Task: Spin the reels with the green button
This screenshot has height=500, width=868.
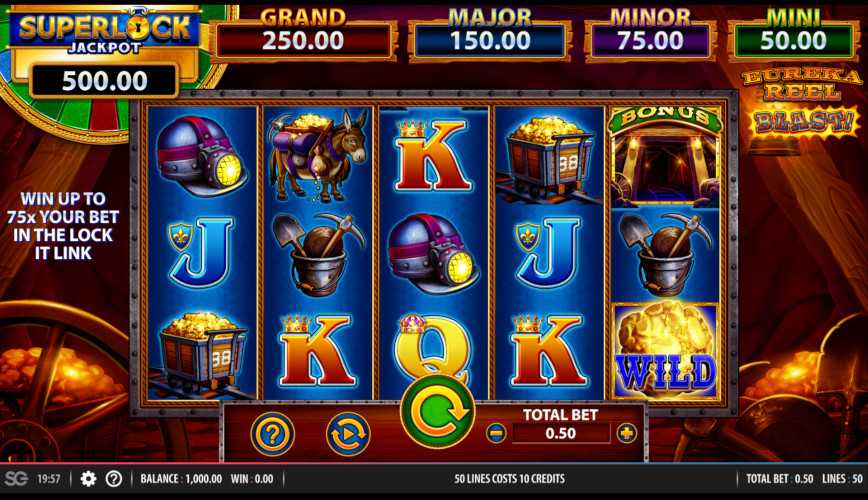Action: pyautogui.click(x=437, y=411)
